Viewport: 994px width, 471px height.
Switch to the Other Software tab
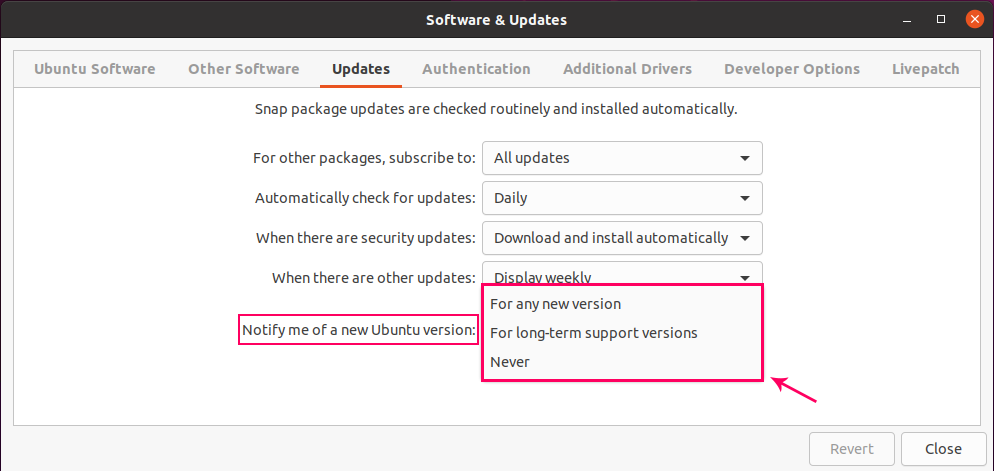click(x=243, y=69)
